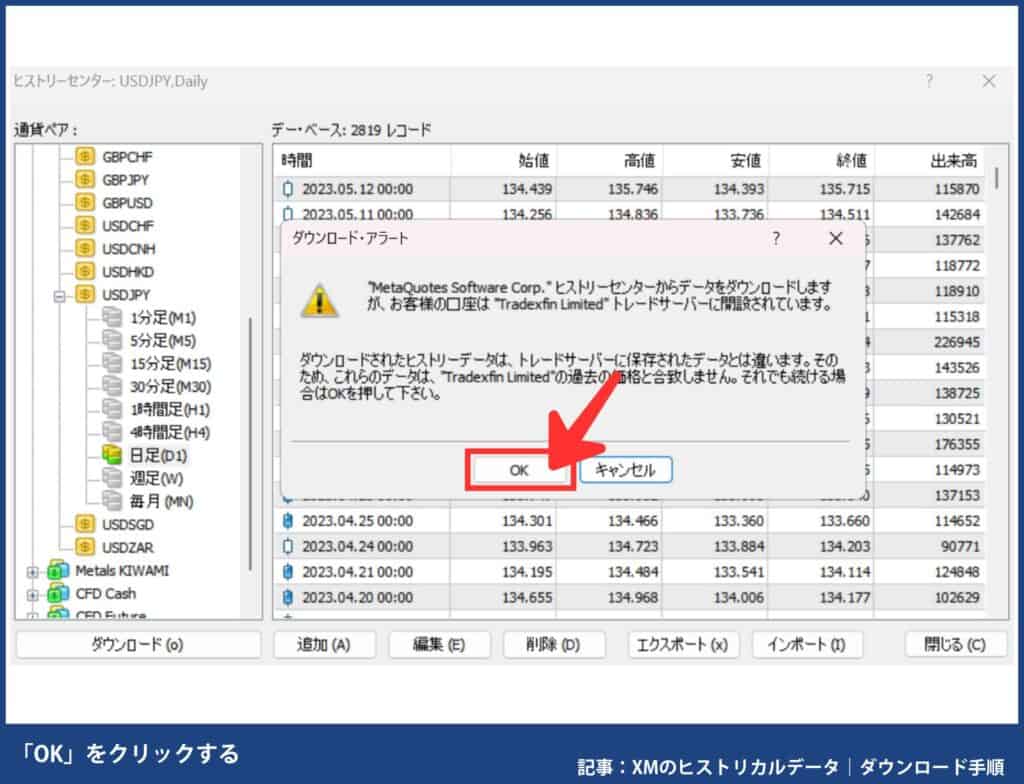Select the GBPJPY coin icon
1024x784 pixels.
pyautogui.click(x=86, y=180)
